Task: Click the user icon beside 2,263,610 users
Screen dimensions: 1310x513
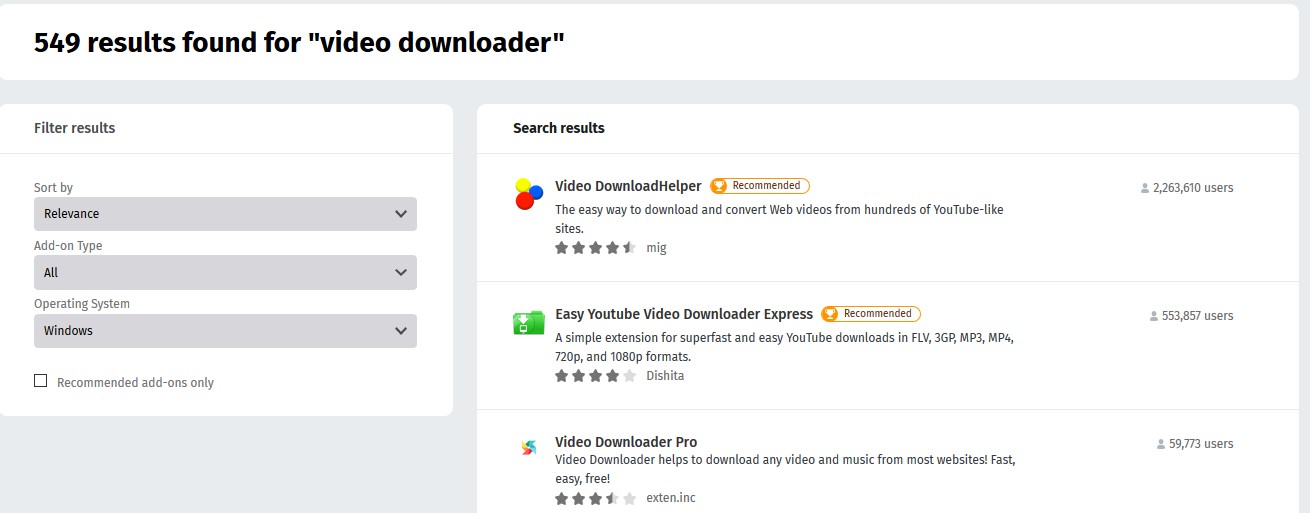Action: (x=1145, y=188)
